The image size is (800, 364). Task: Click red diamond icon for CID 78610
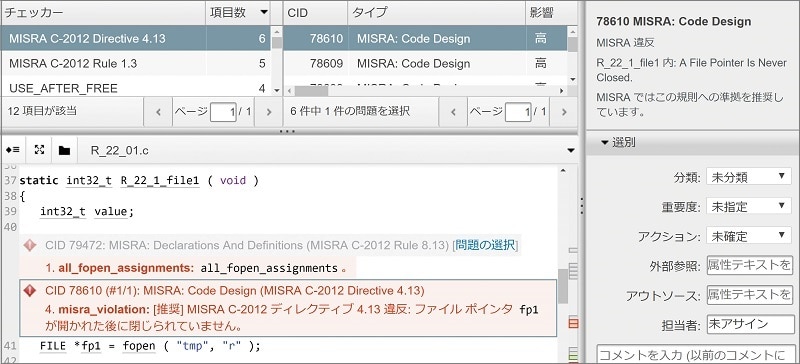coord(30,291)
